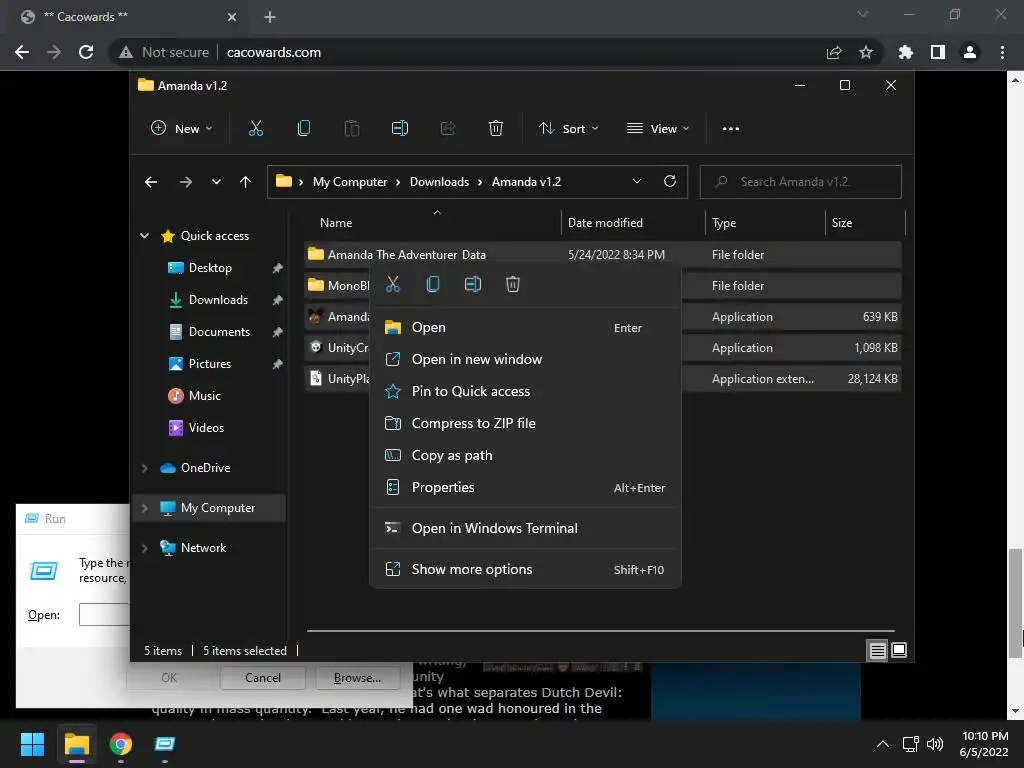Choose Compress to ZIP file
Viewport: 1024px width, 768px height.
click(525, 424)
